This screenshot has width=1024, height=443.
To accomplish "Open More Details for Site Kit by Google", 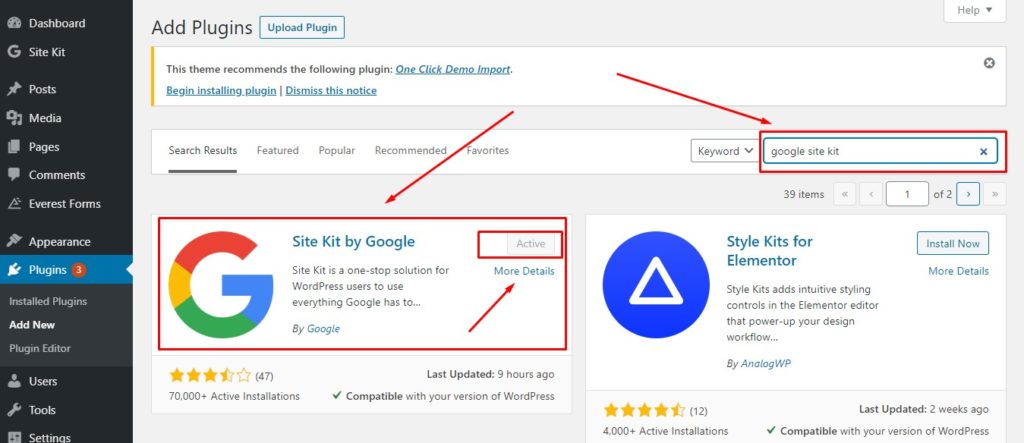I will pyautogui.click(x=523, y=271).
